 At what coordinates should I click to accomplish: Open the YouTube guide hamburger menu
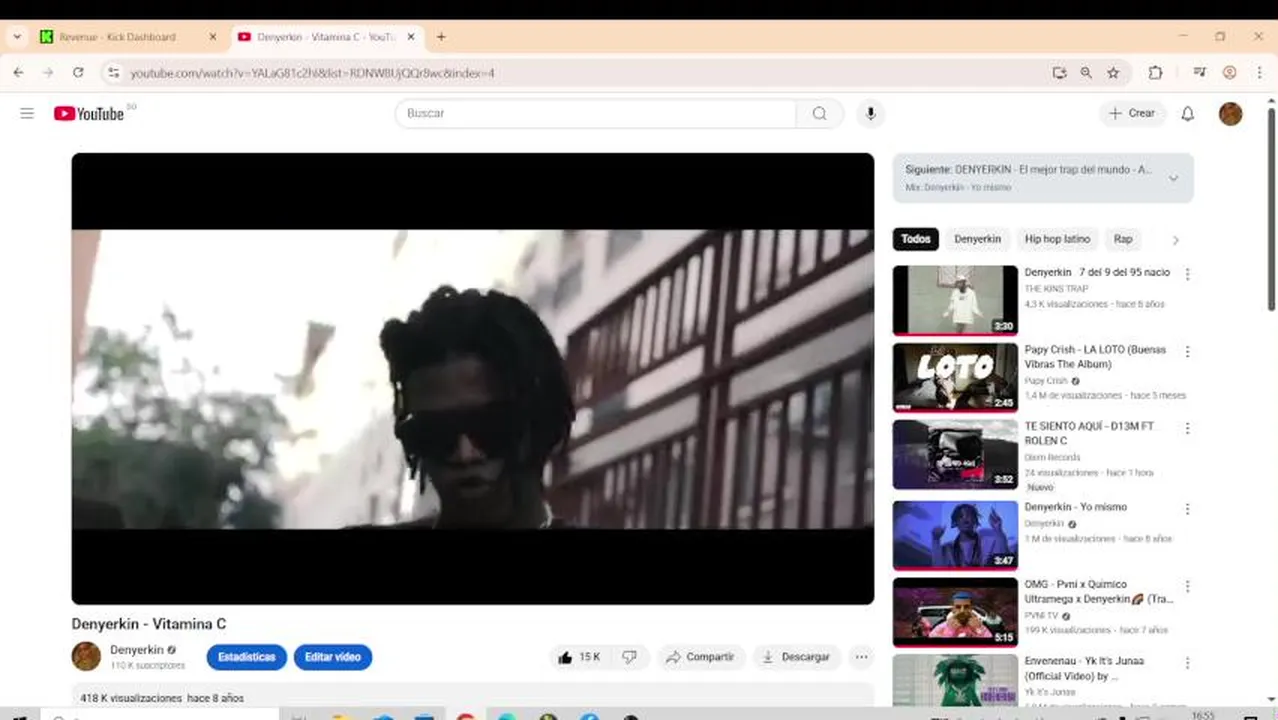click(27, 113)
